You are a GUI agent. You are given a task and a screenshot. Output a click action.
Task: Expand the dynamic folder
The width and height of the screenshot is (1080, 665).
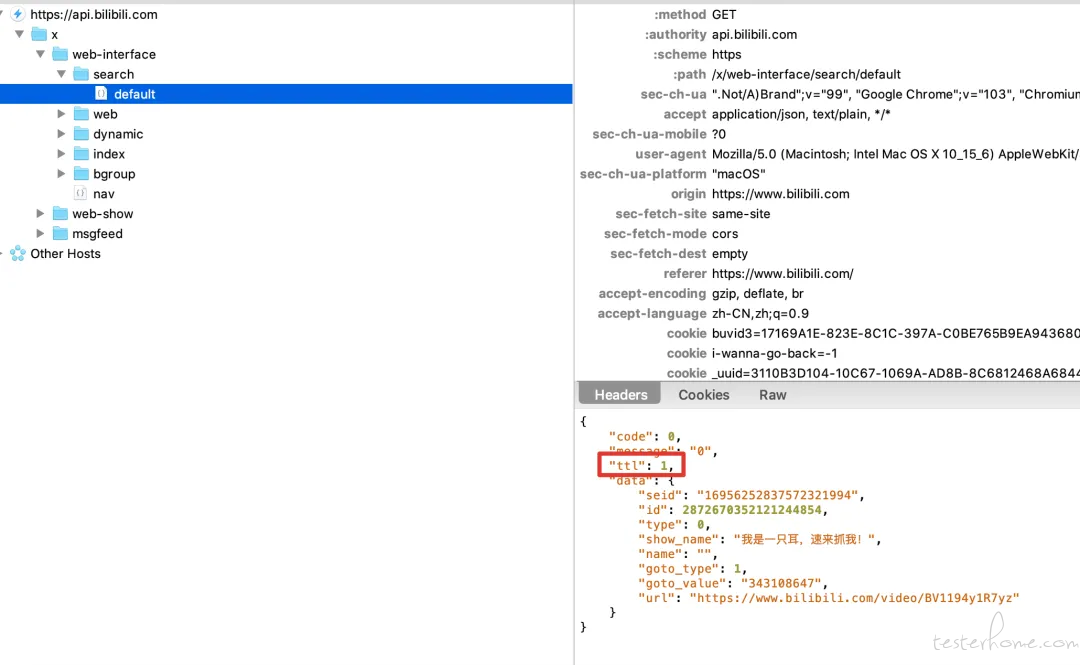[61, 134]
